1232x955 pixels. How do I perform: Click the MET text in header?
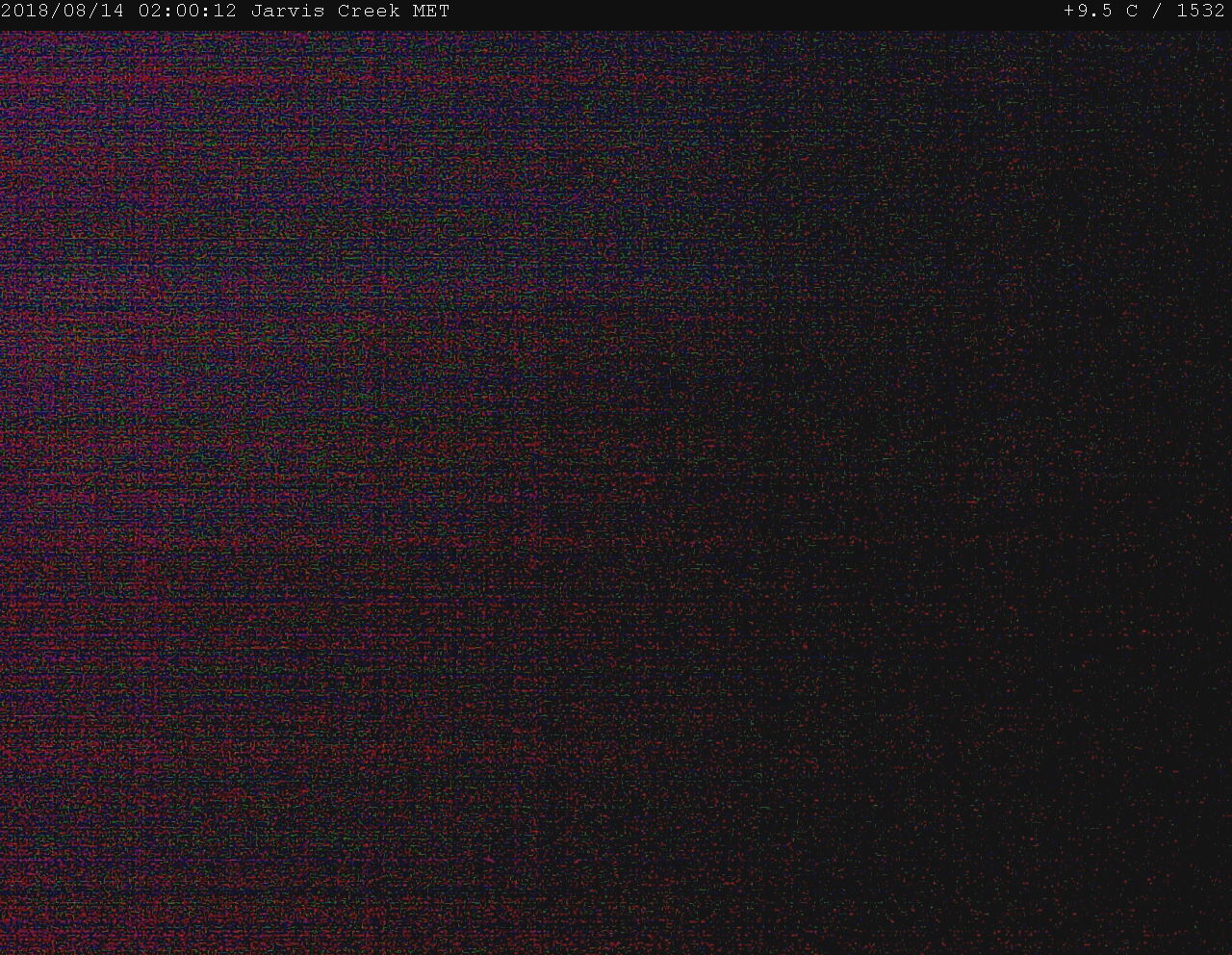[x=429, y=12]
